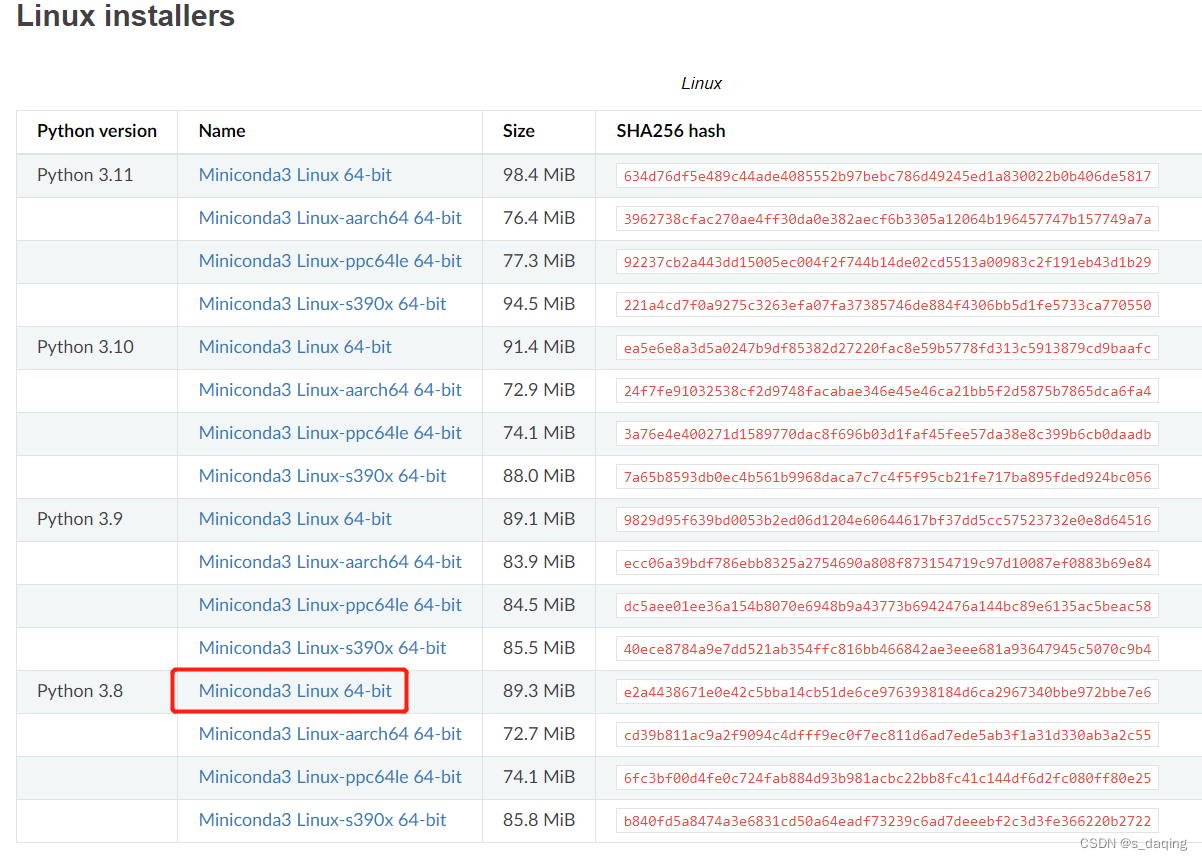1202x860 pixels.
Task: Open Python 3.9 Miniconda3 Linux-ppc64le 64-bit link
Action: [x=330, y=605]
